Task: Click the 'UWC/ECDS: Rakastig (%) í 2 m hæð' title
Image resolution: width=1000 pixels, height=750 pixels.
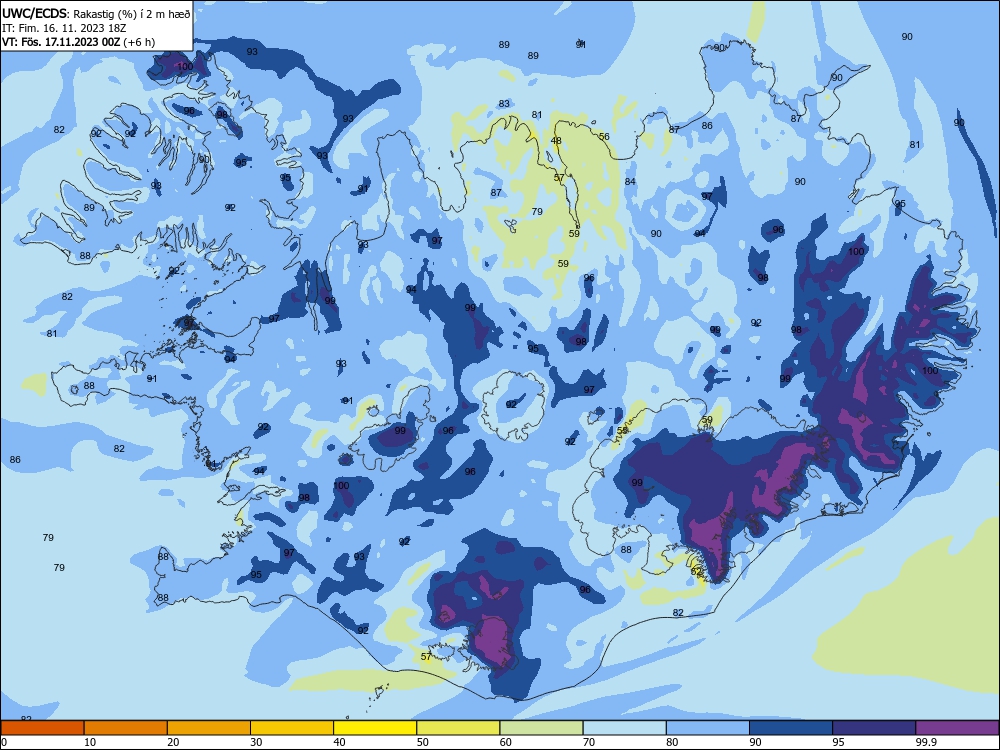Action: 96,14
